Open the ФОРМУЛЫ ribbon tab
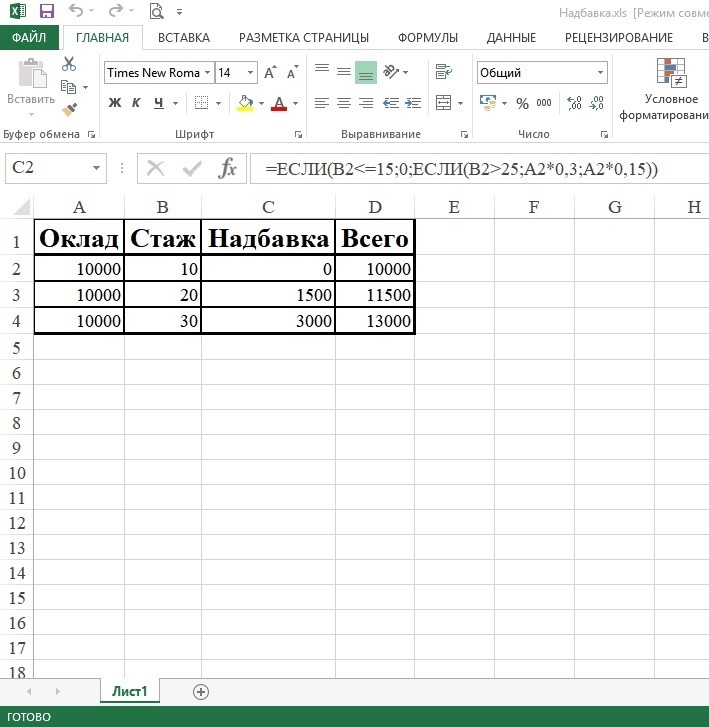The image size is (709, 727). [x=428, y=38]
